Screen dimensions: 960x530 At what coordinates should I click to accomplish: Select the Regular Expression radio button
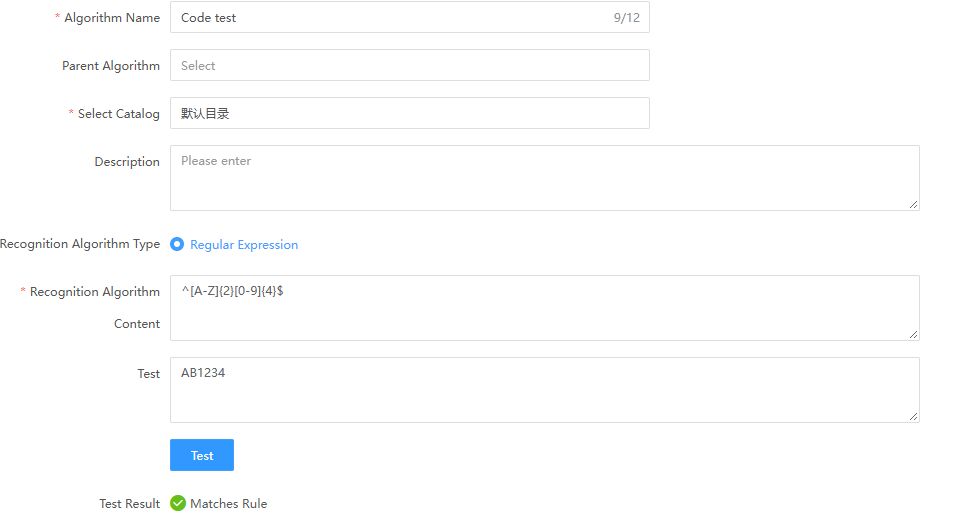177,244
